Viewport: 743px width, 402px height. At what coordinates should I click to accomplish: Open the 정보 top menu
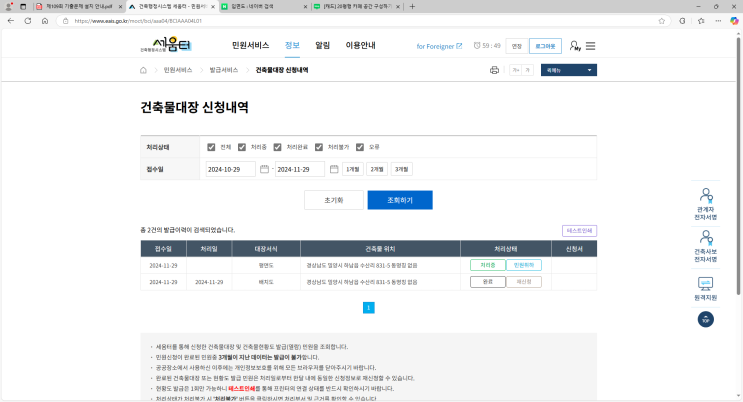point(292,45)
